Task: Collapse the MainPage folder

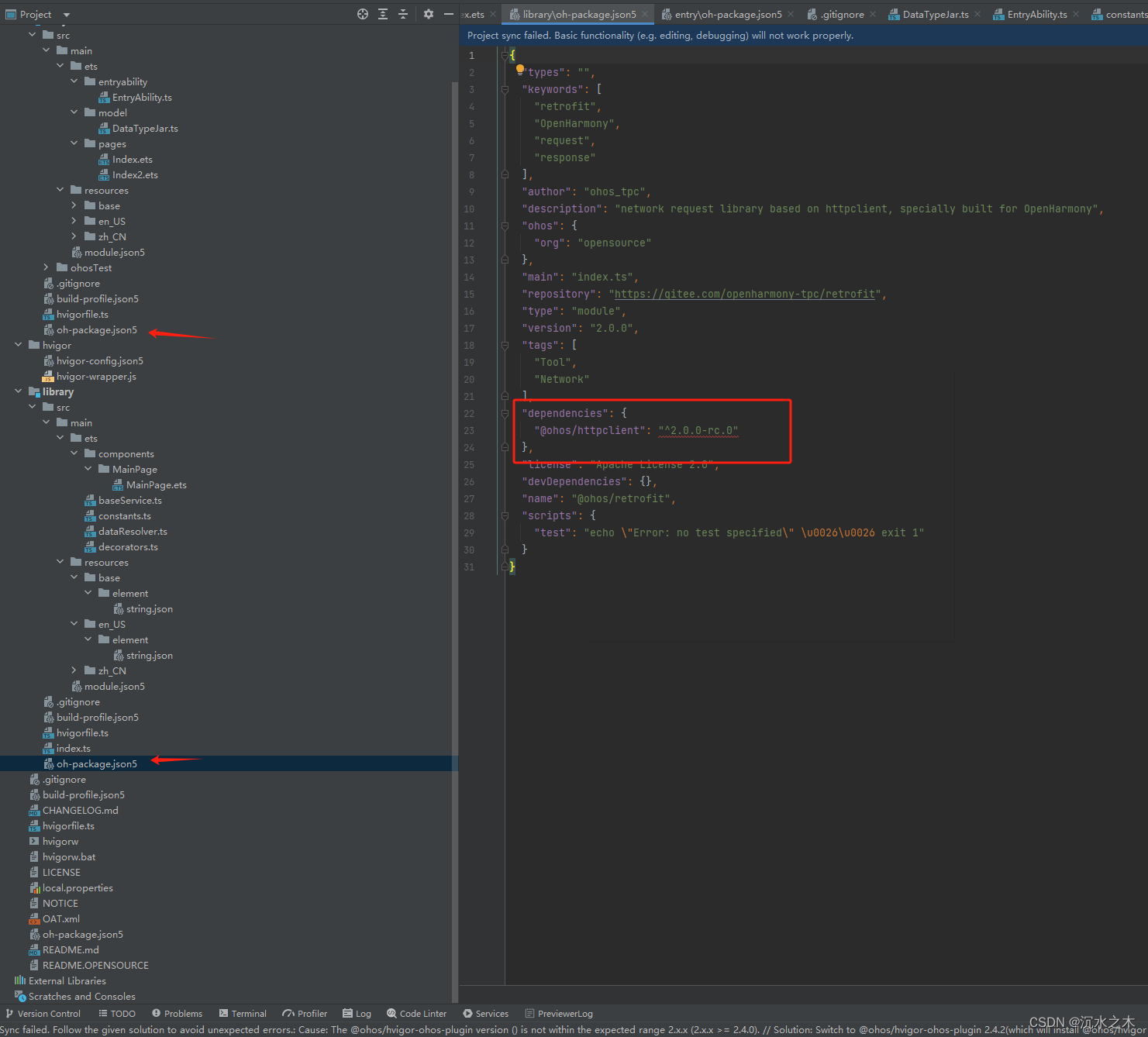Action: pos(88,469)
